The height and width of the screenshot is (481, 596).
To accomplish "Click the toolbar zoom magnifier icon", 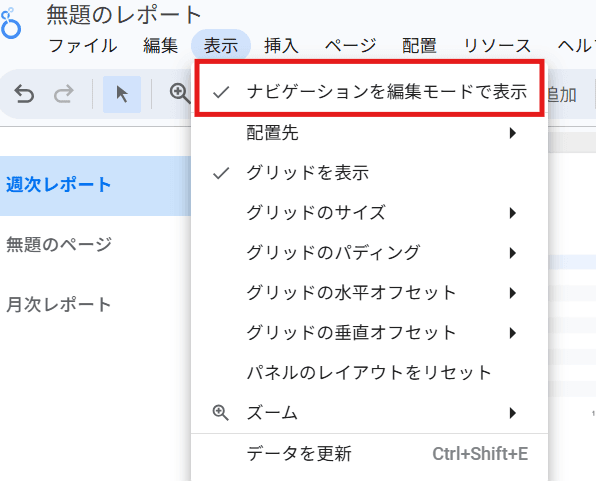I will [180, 94].
